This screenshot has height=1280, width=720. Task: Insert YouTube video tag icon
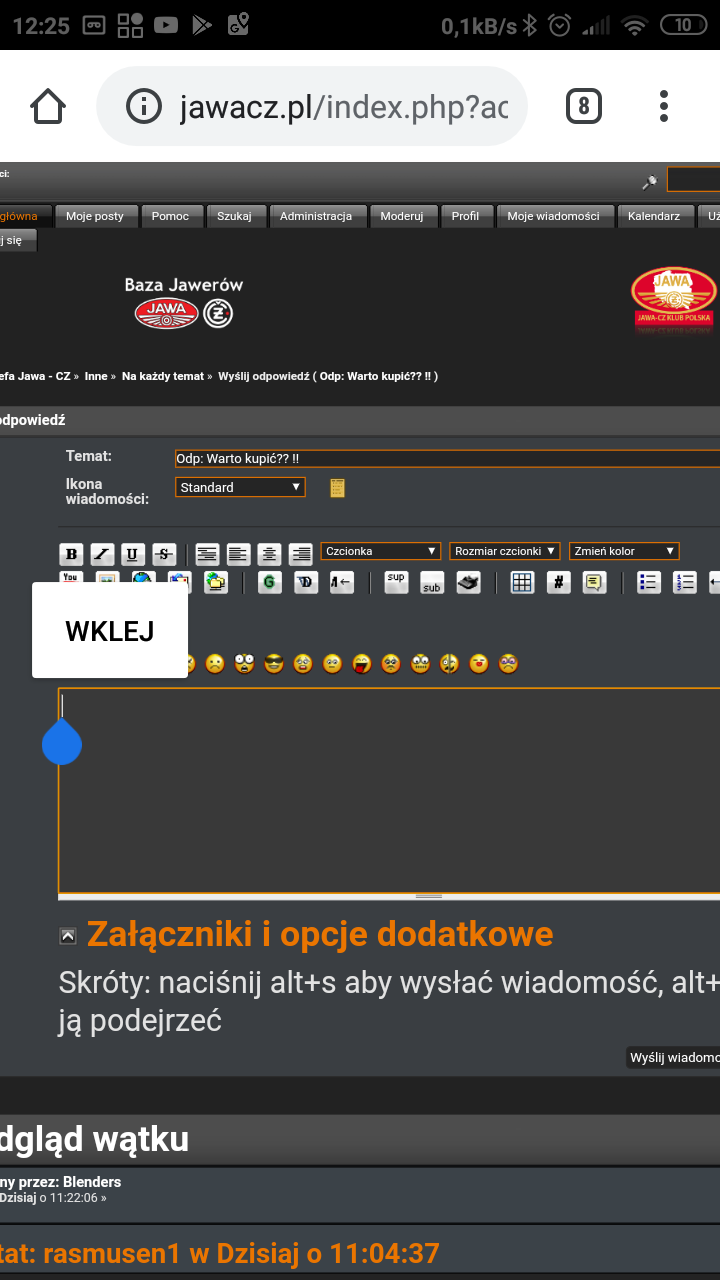coord(71,578)
